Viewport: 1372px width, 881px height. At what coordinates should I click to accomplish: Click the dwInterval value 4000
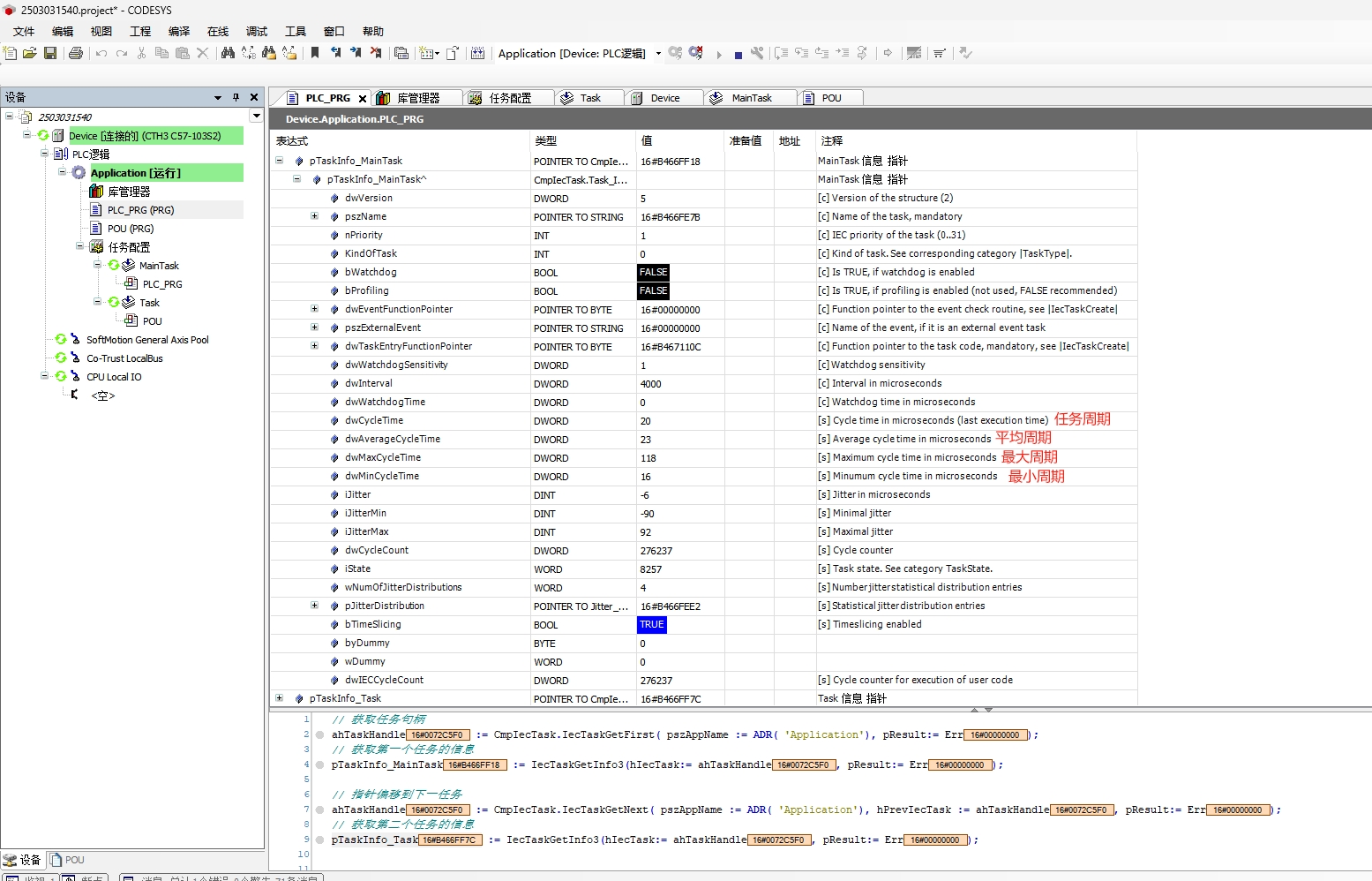click(651, 384)
